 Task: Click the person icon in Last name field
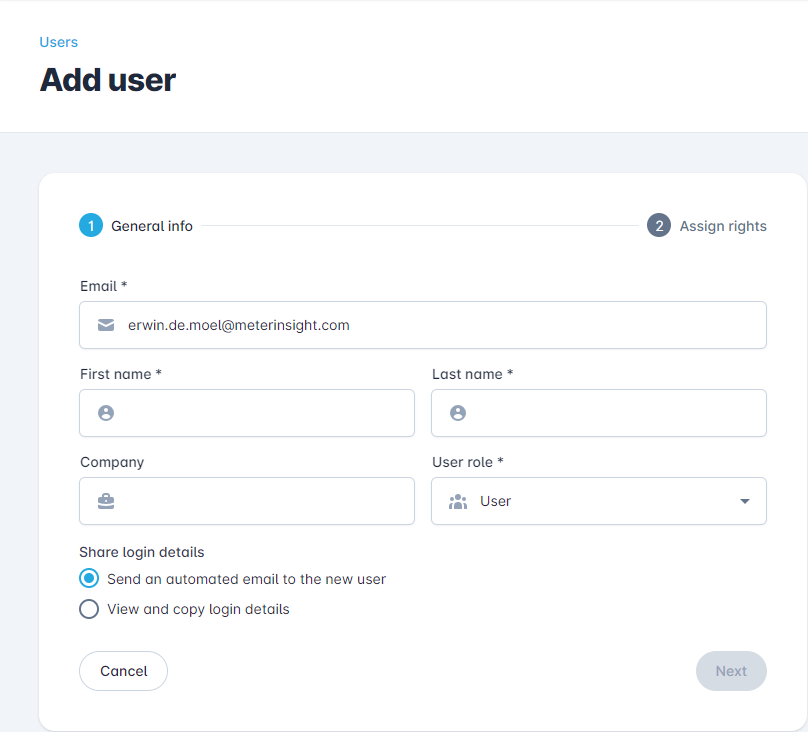click(x=458, y=413)
